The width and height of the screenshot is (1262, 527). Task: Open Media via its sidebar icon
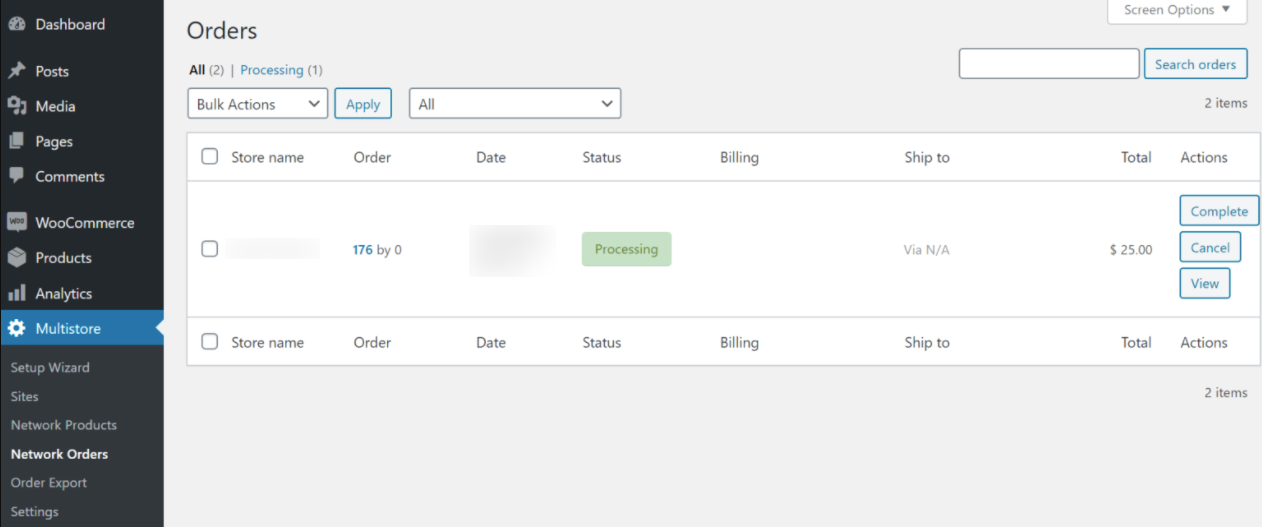click(x=16, y=106)
